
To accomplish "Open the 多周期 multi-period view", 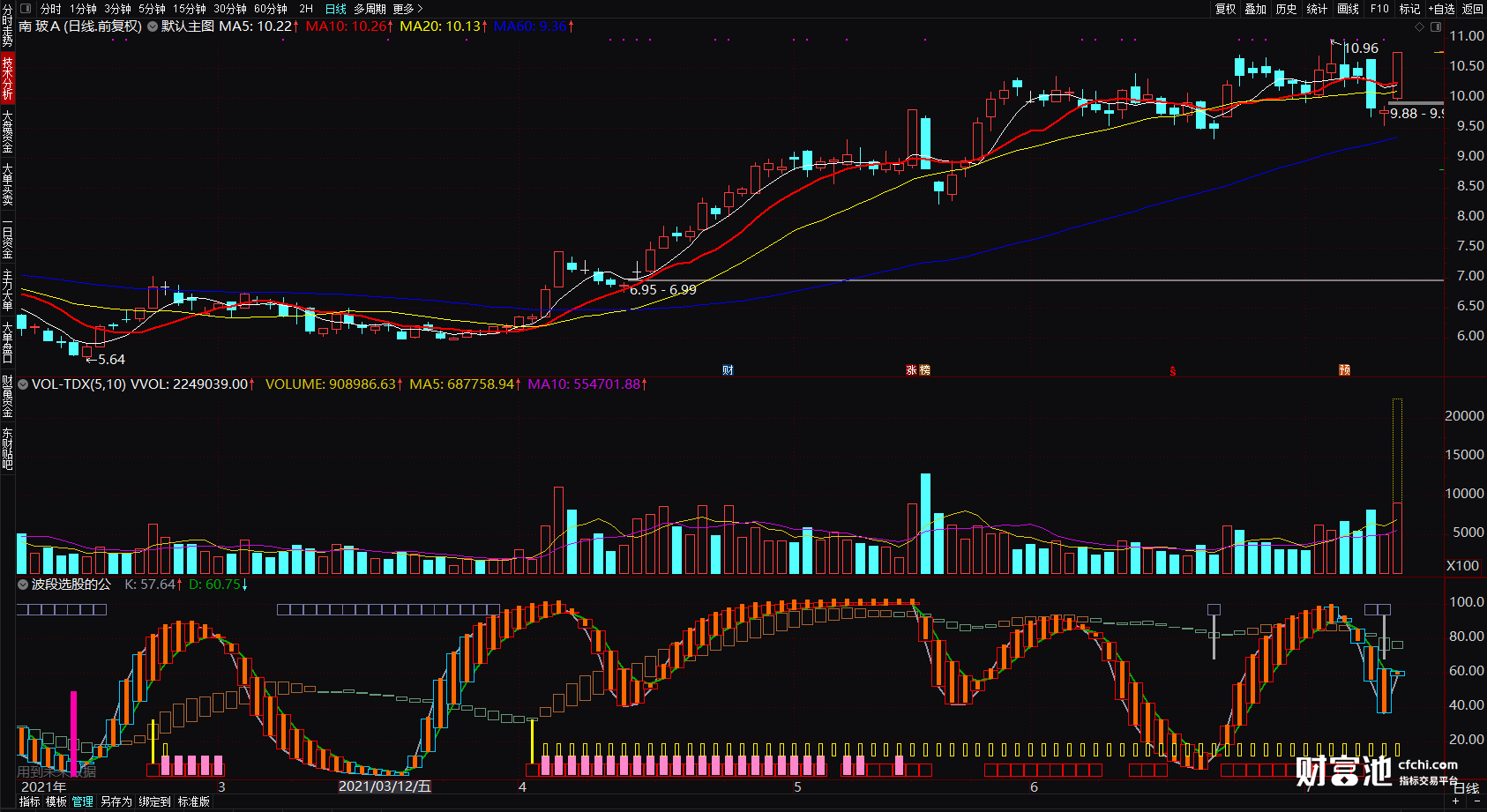I will click(x=370, y=9).
